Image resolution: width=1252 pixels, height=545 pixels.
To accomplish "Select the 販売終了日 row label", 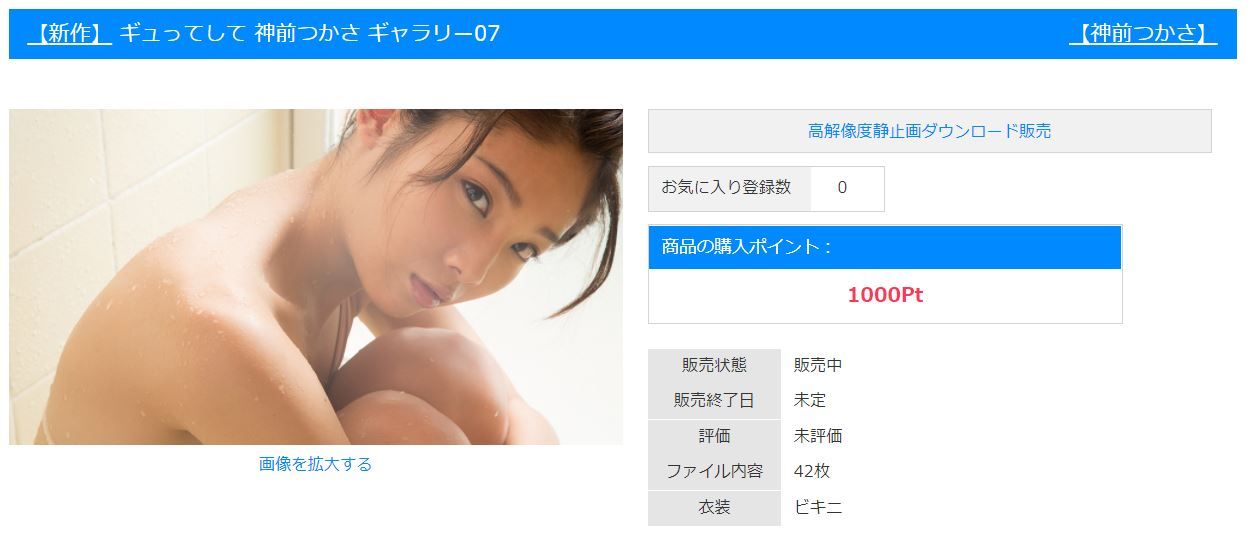I will point(714,401).
